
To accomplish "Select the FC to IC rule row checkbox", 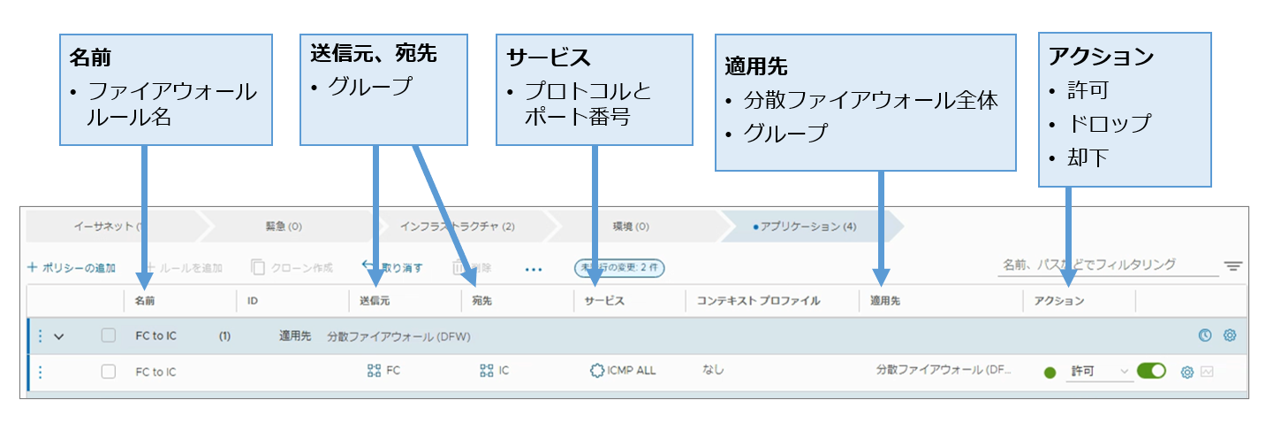I will [108, 372].
